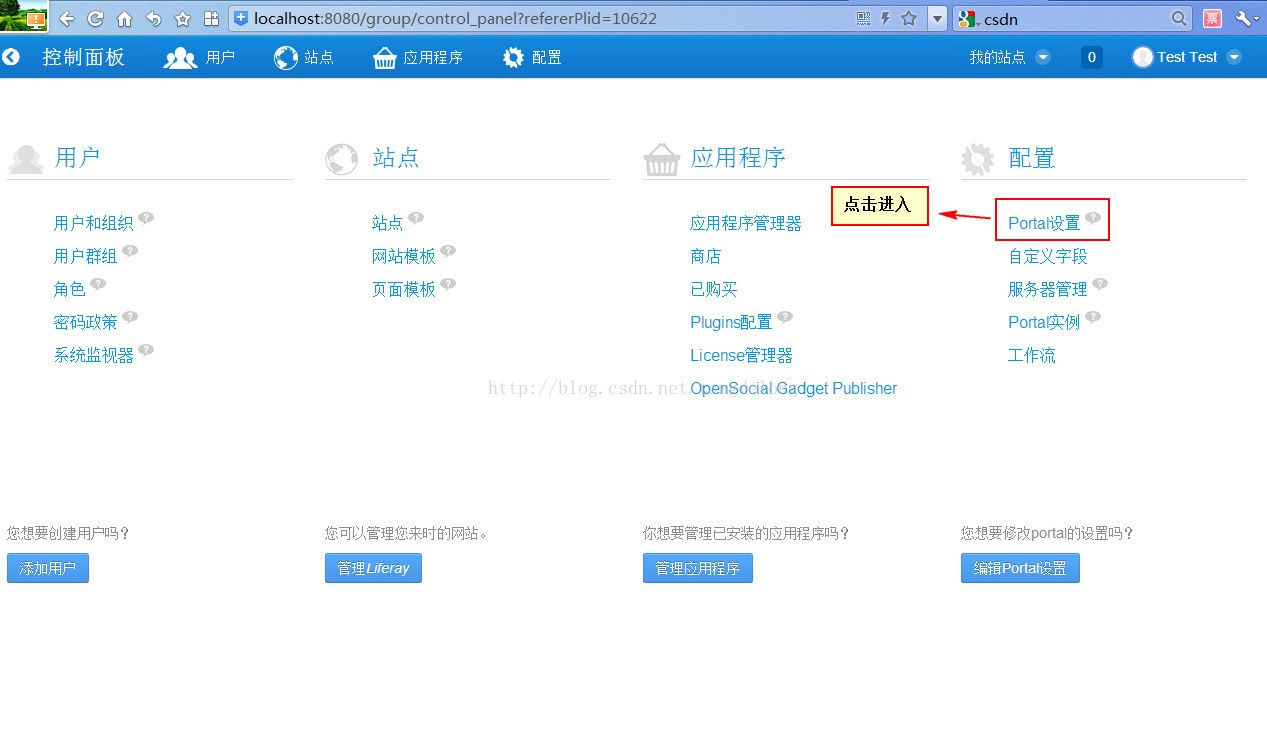Show help tooltip beside 用户和组织

(x=146, y=217)
